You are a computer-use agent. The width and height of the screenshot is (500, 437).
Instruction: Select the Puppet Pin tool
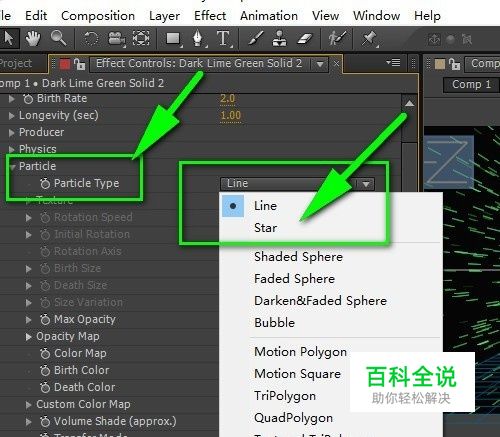click(x=369, y=39)
